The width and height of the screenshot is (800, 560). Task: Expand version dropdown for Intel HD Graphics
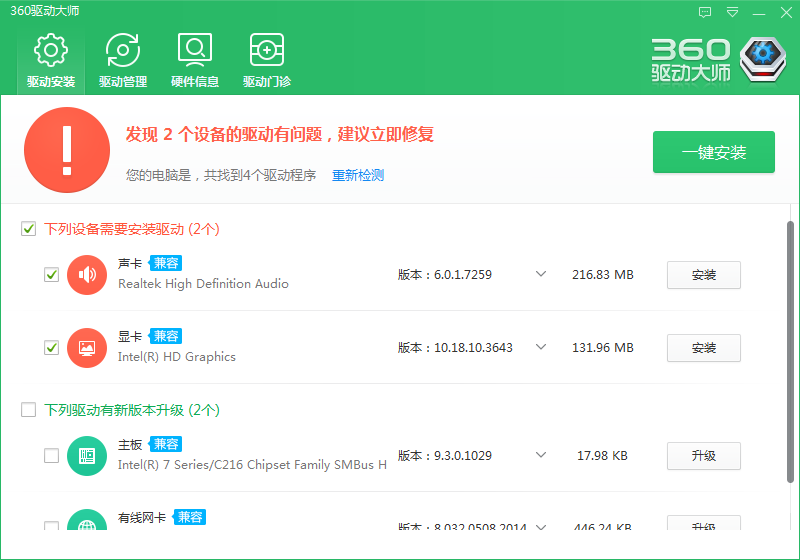coord(541,348)
